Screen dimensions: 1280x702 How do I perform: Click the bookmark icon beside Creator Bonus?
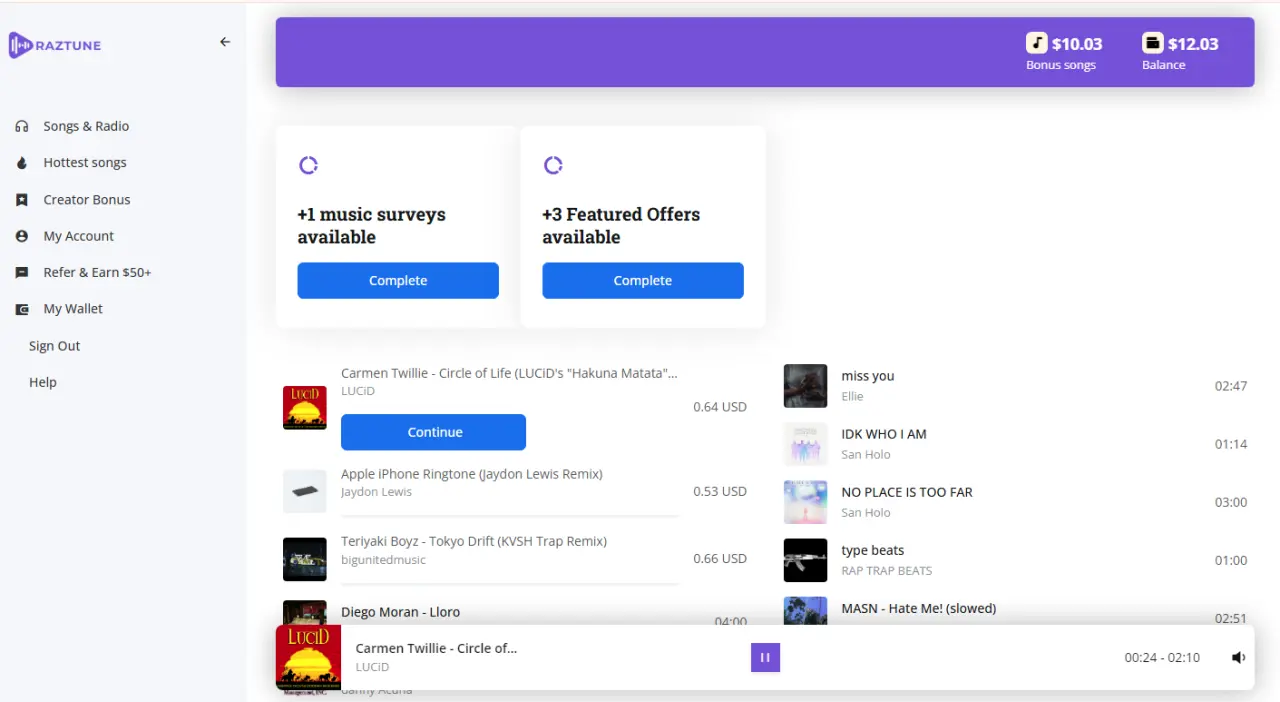[x=22, y=200]
